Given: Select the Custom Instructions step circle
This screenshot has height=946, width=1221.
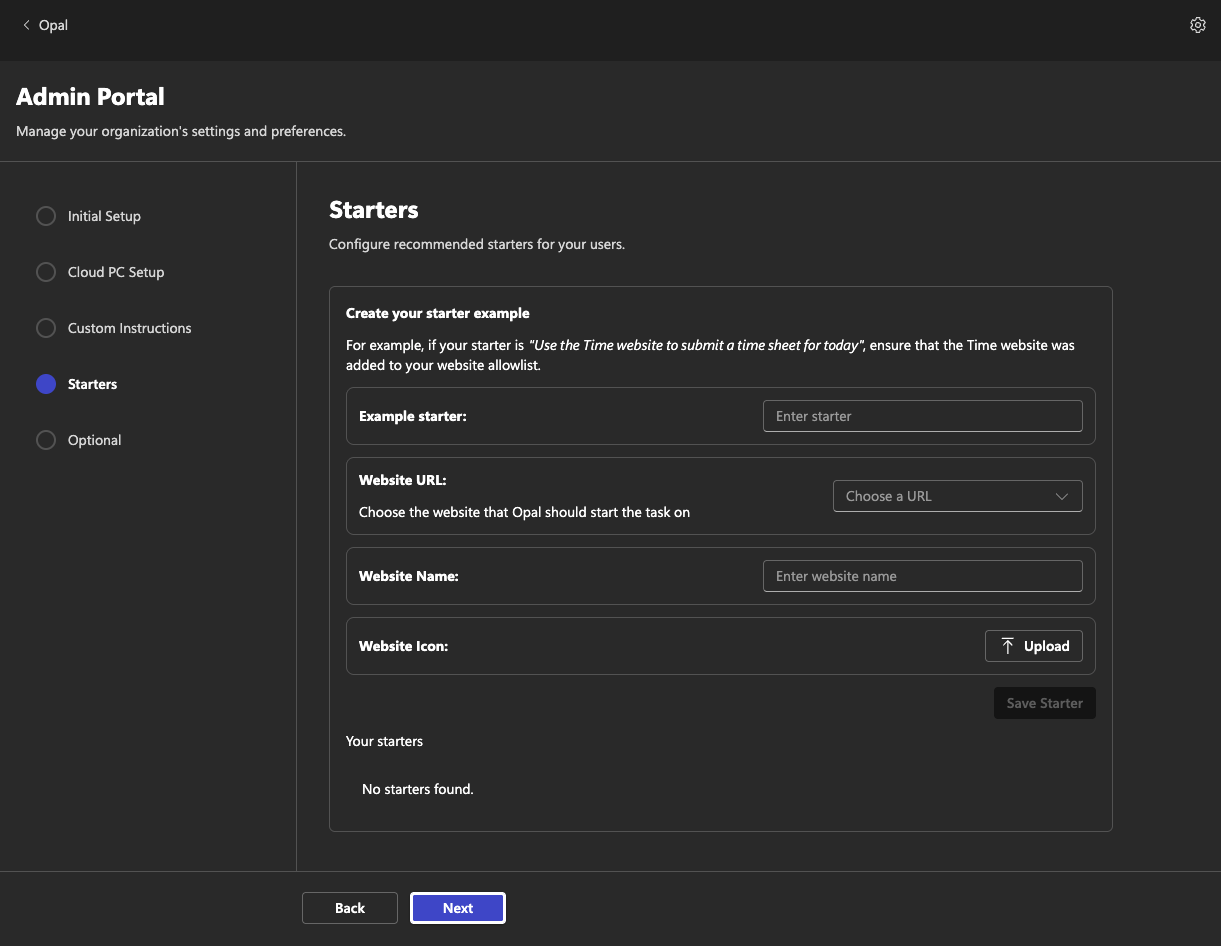Looking at the screenshot, I should tap(46, 328).
